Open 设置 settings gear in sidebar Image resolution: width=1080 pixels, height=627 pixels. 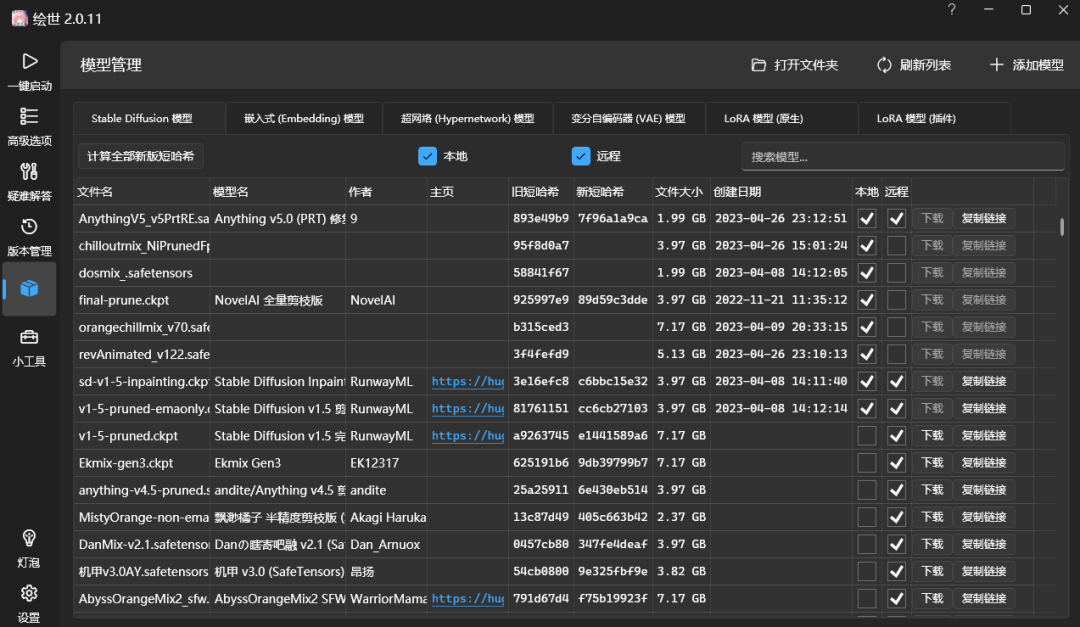29,604
